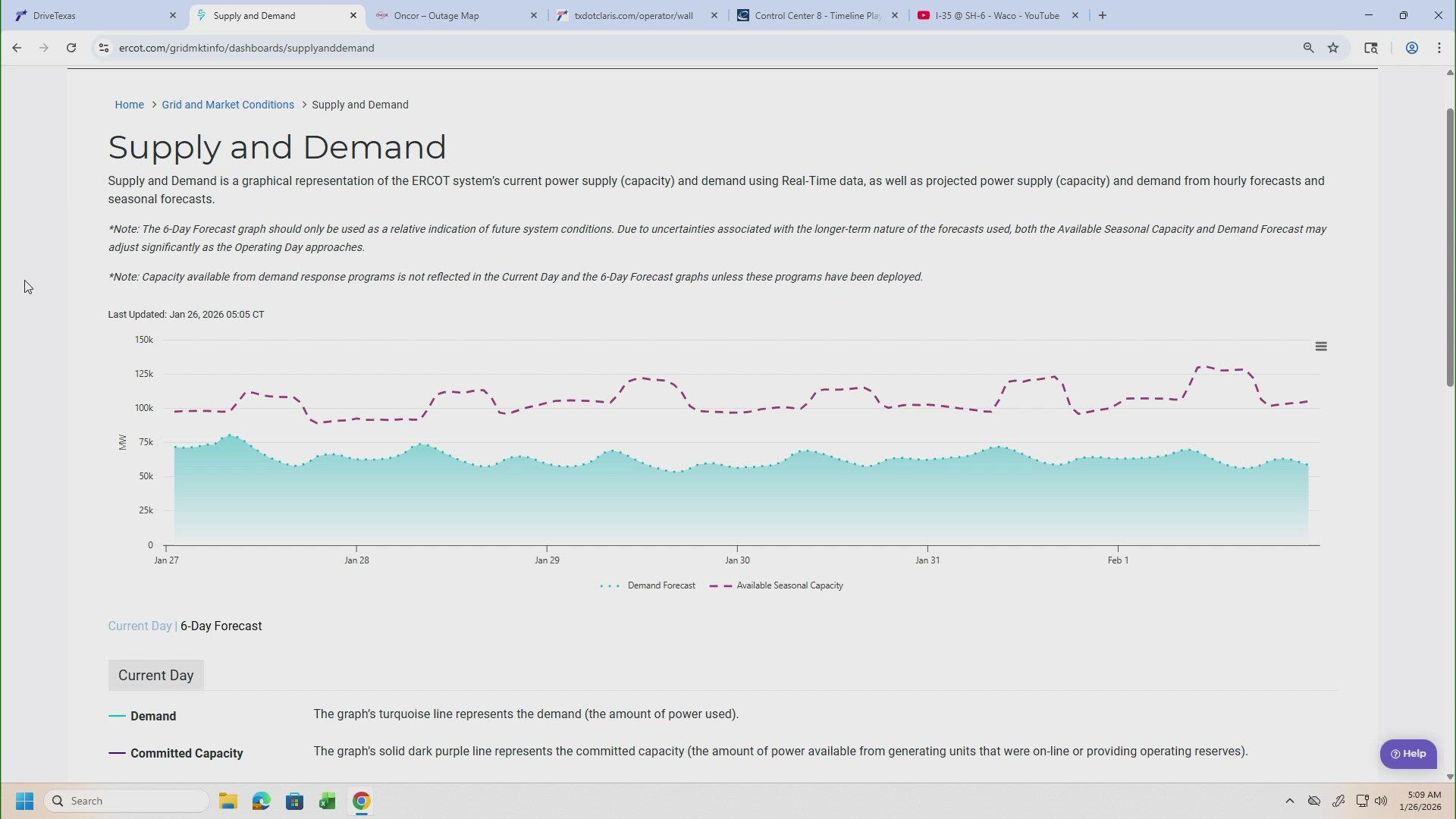Image resolution: width=1456 pixels, height=819 pixels.
Task: Switch to the DriveTexas tab
Action: click(x=55, y=16)
